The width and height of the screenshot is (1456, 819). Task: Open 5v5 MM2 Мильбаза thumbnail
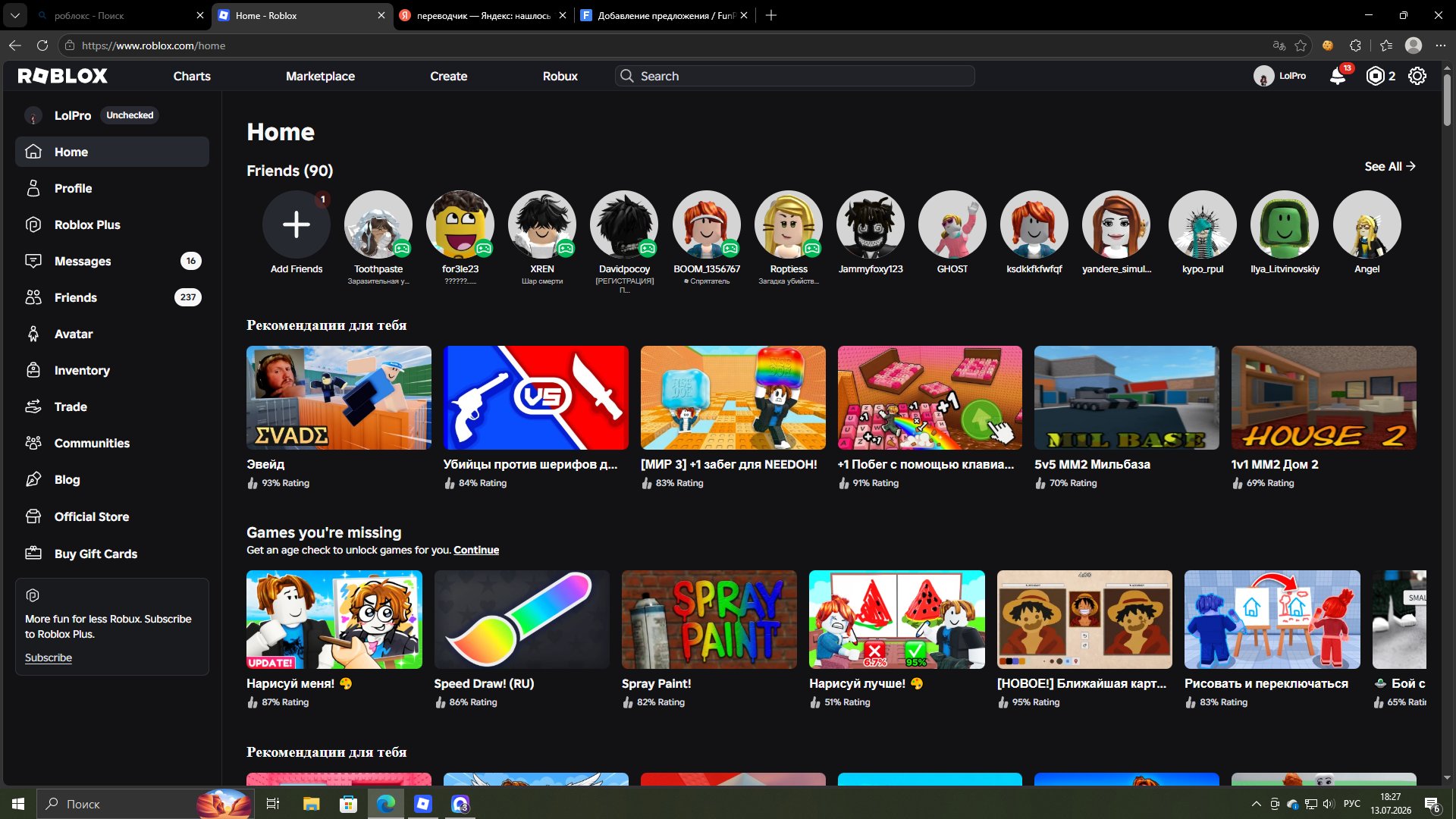(x=1127, y=398)
